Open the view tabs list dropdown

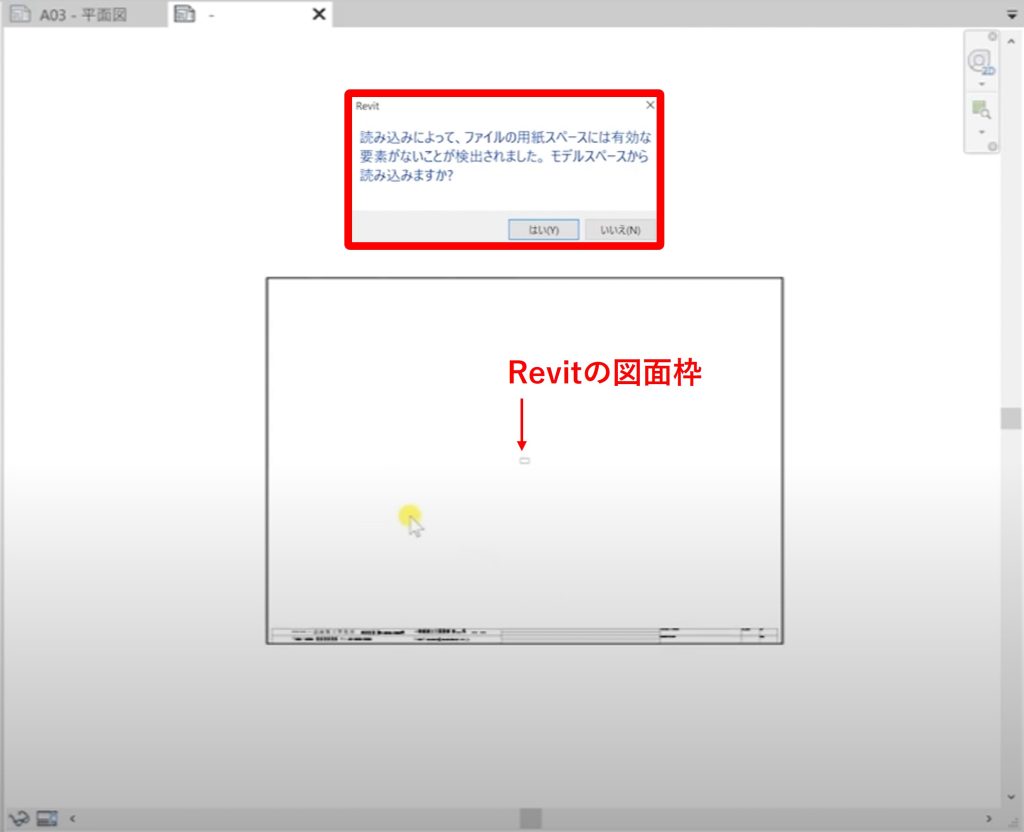1011,14
